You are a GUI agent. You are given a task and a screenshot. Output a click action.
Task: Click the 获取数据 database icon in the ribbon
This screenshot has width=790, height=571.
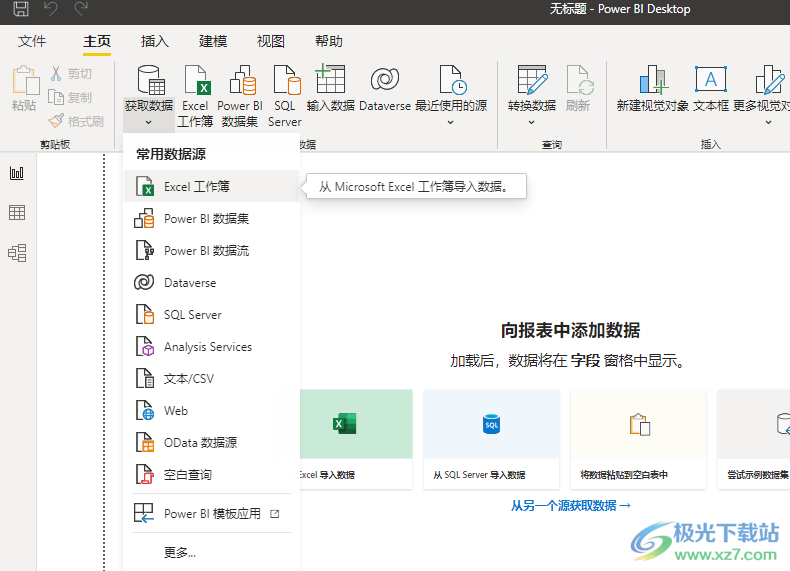[150, 80]
